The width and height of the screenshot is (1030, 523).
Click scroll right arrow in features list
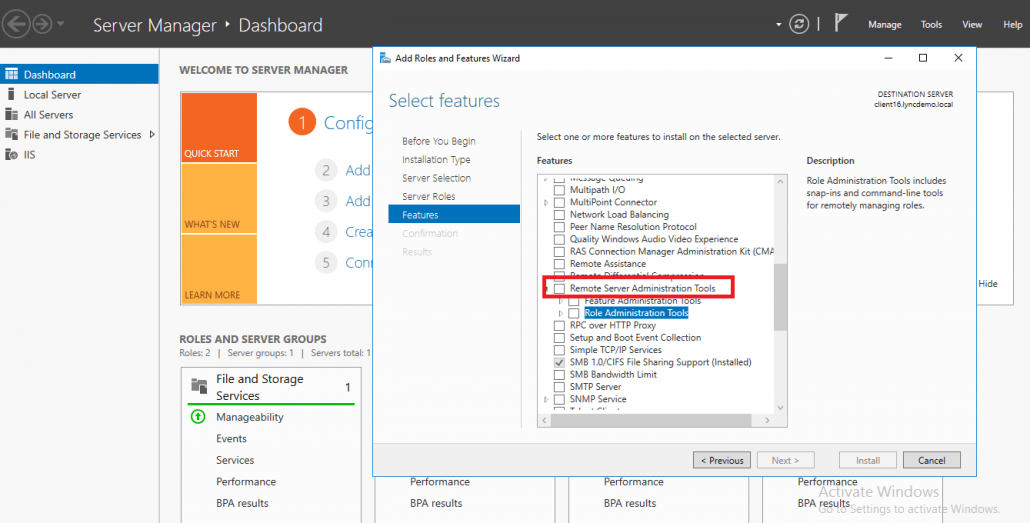pos(767,420)
